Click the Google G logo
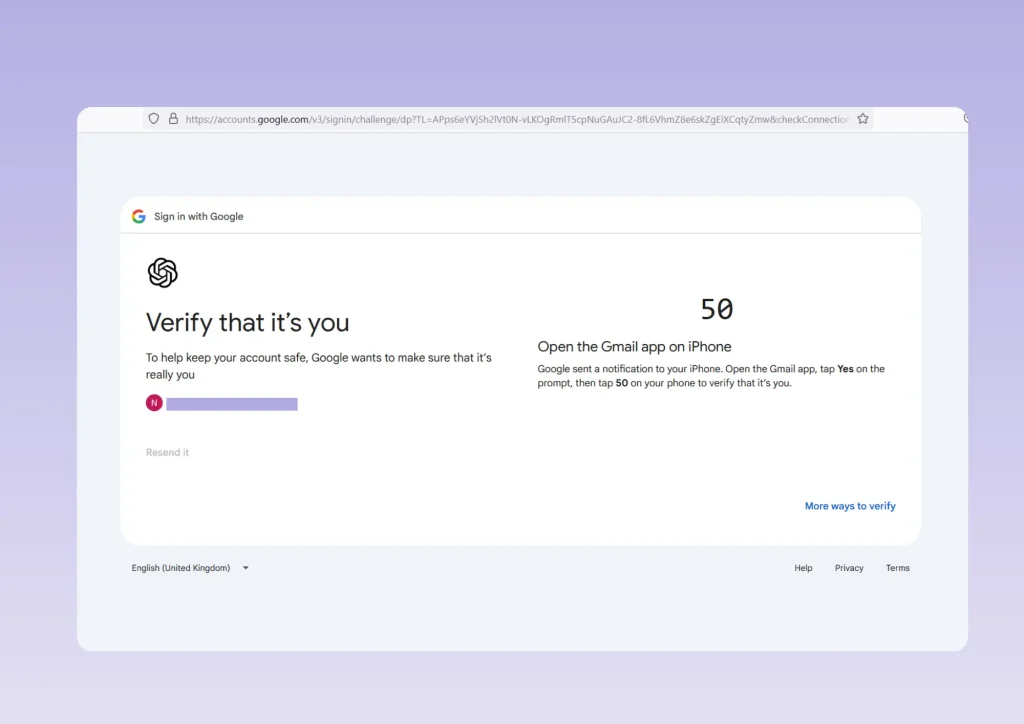The image size is (1024, 724). click(138, 216)
